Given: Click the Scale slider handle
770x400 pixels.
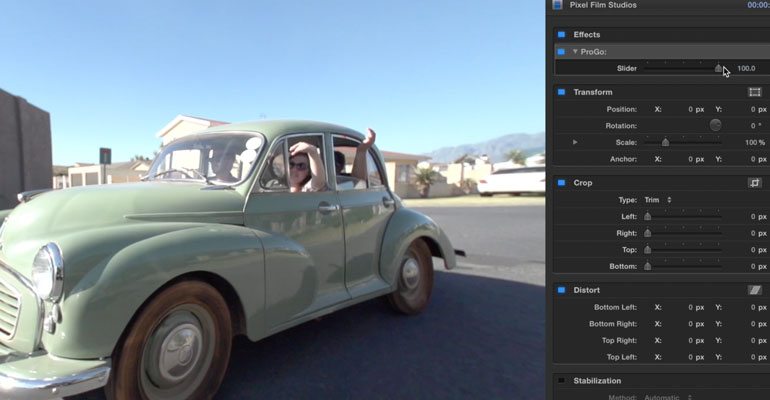Looking at the screenshot, I should pos(665,142).
